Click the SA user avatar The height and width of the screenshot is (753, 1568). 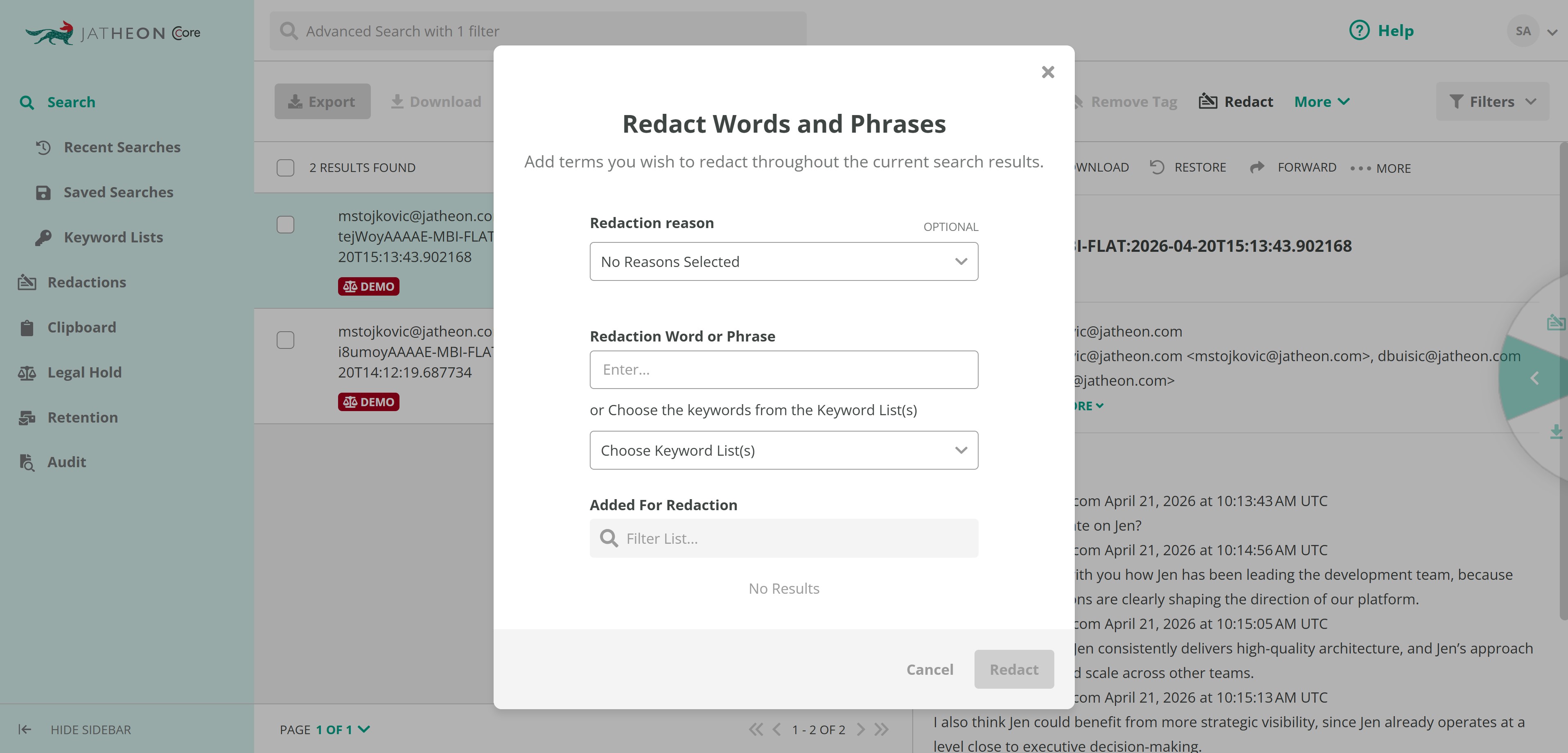(1522, 31)
